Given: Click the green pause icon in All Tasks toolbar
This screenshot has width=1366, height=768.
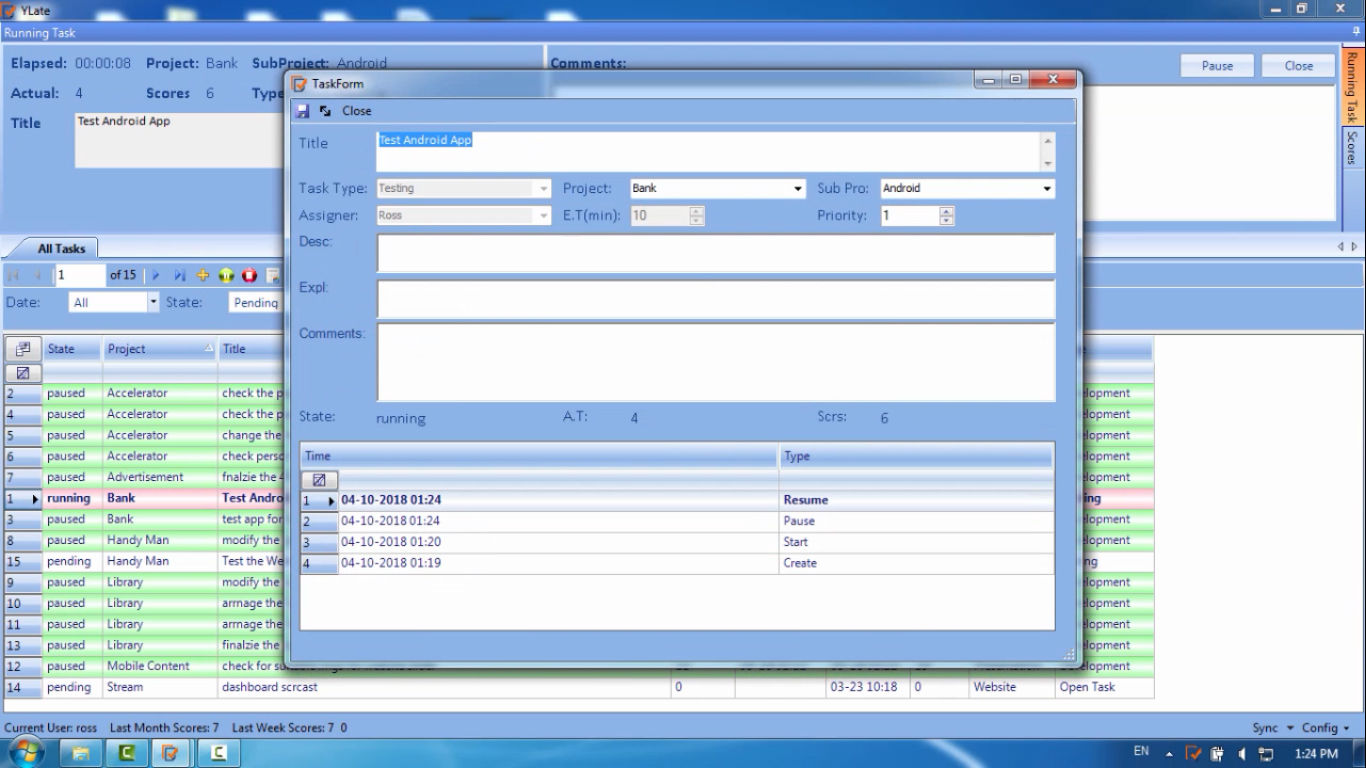Looking at the screenshot, I should click(x=226, y=275).
